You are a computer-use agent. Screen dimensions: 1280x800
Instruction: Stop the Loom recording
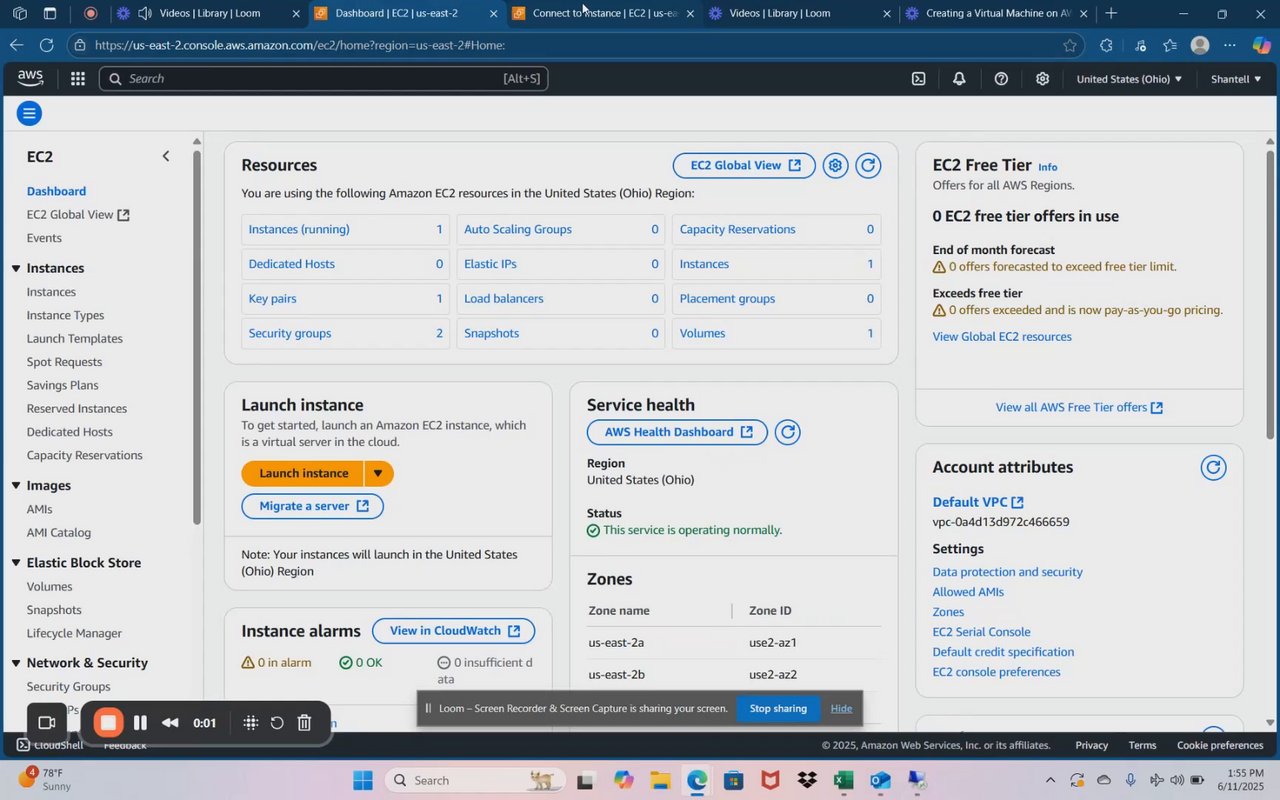point(108,723)
